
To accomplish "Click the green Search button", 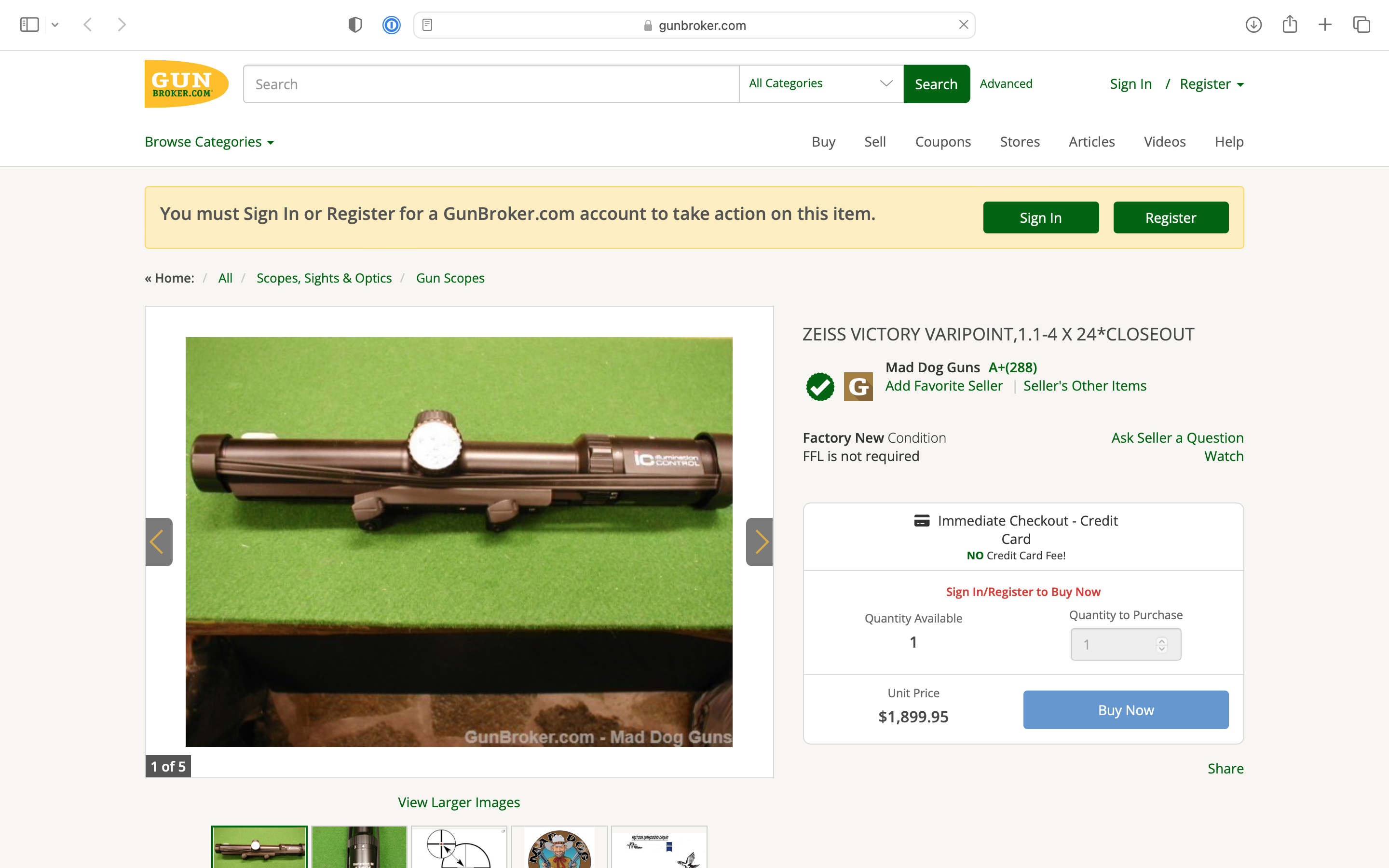I will tap(937, 84).
